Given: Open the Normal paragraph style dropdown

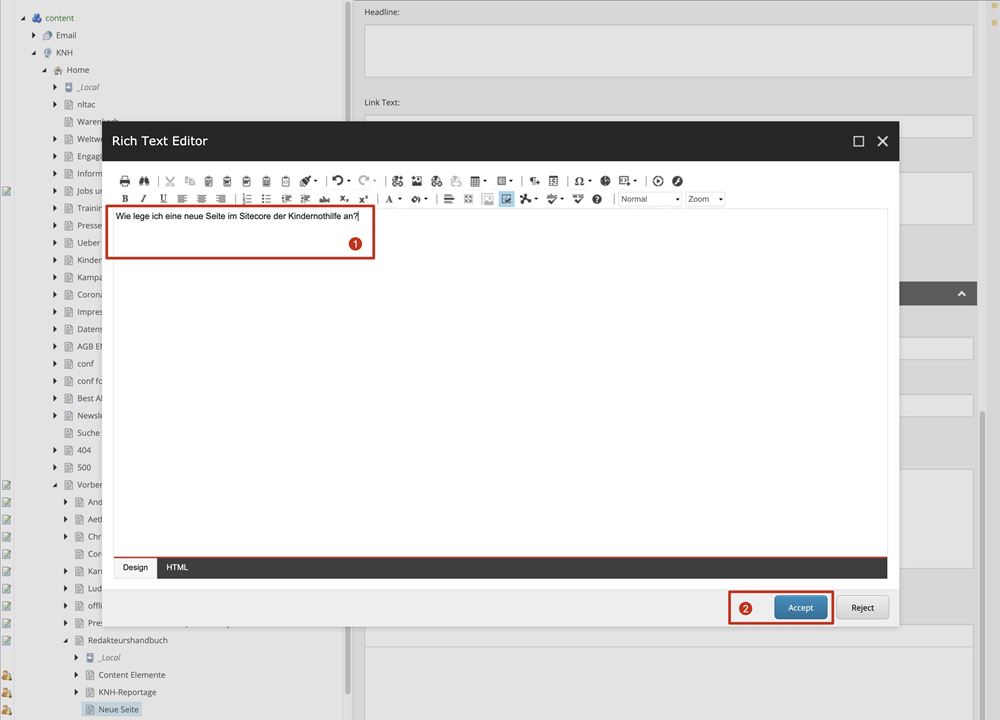Looking at the screenshot, I should tap(650, 199).
